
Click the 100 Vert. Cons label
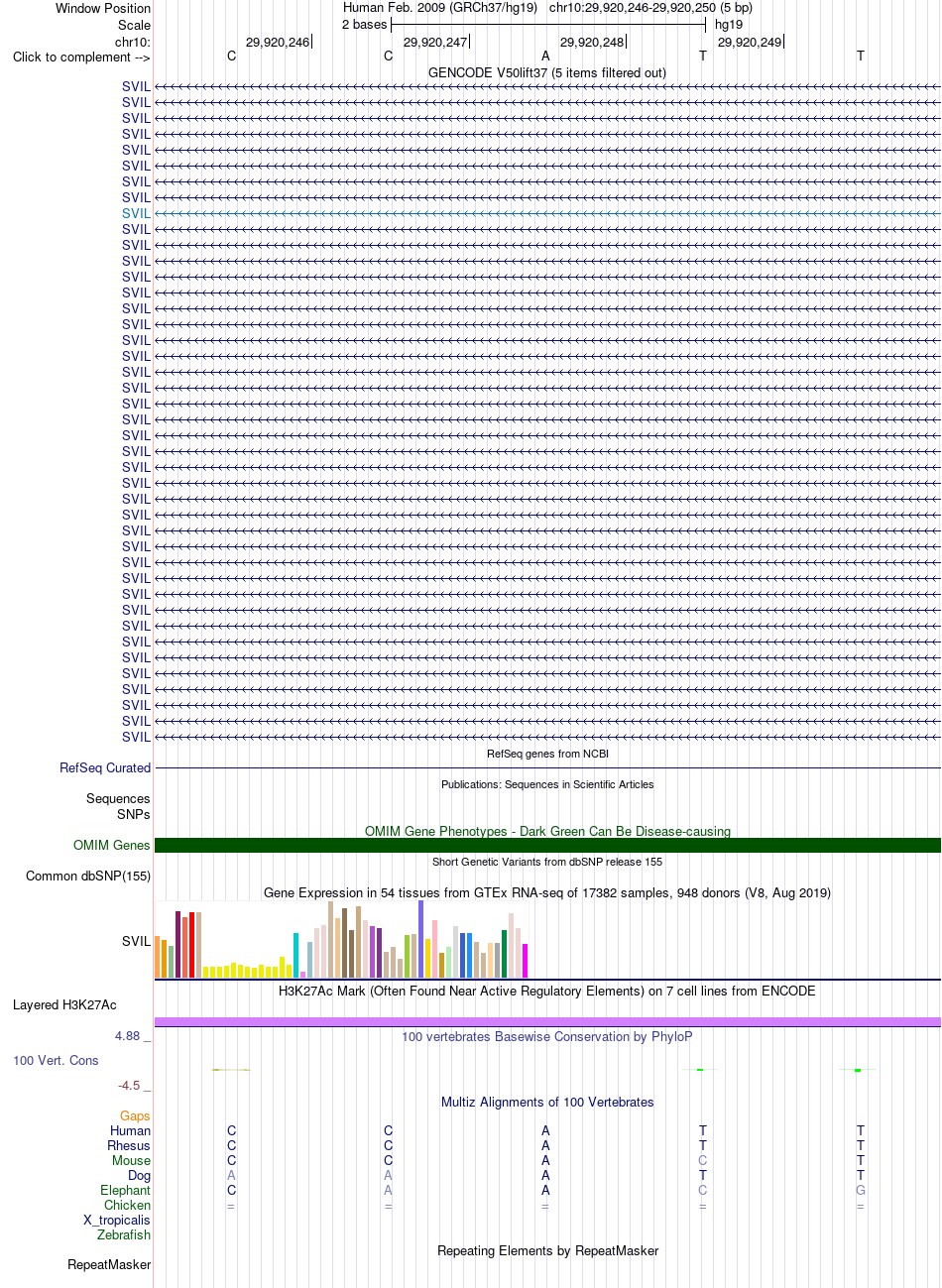pyautogui.click(x=56, y=1061)
